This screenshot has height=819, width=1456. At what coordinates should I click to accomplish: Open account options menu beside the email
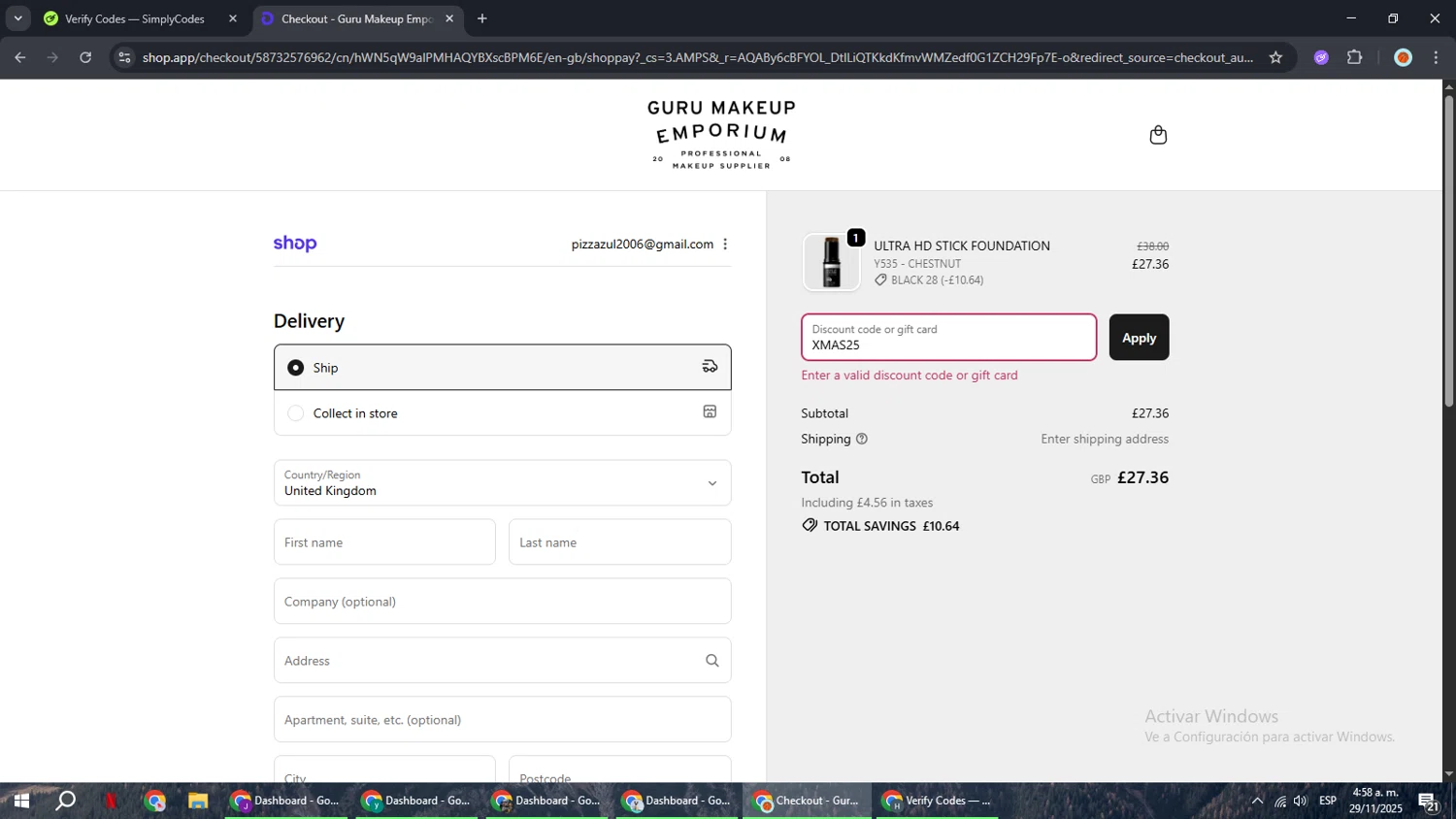pos(725,245)
